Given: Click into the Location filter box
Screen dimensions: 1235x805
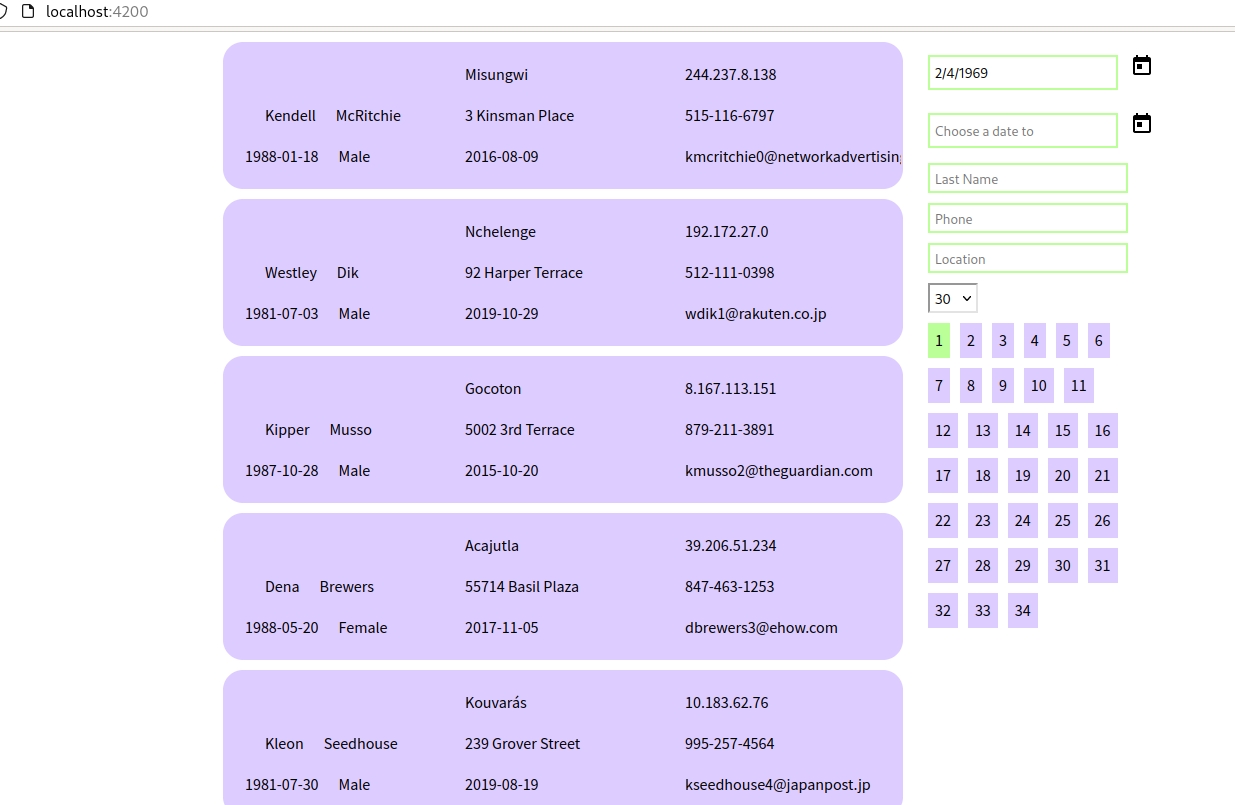Looking at the screenshot, I should pyautogui.click(x=1027, y=259).
